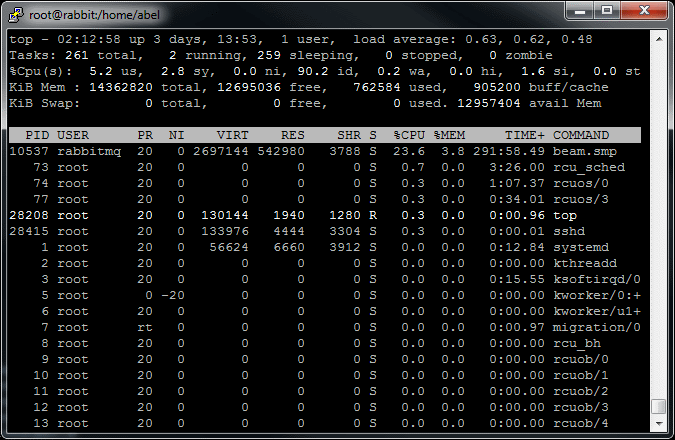This screenshot has height=440, width=675.
Task: Click the 23.6 CPU value for beam.smp
Action: pyautogui.click(x=409, y=151)
